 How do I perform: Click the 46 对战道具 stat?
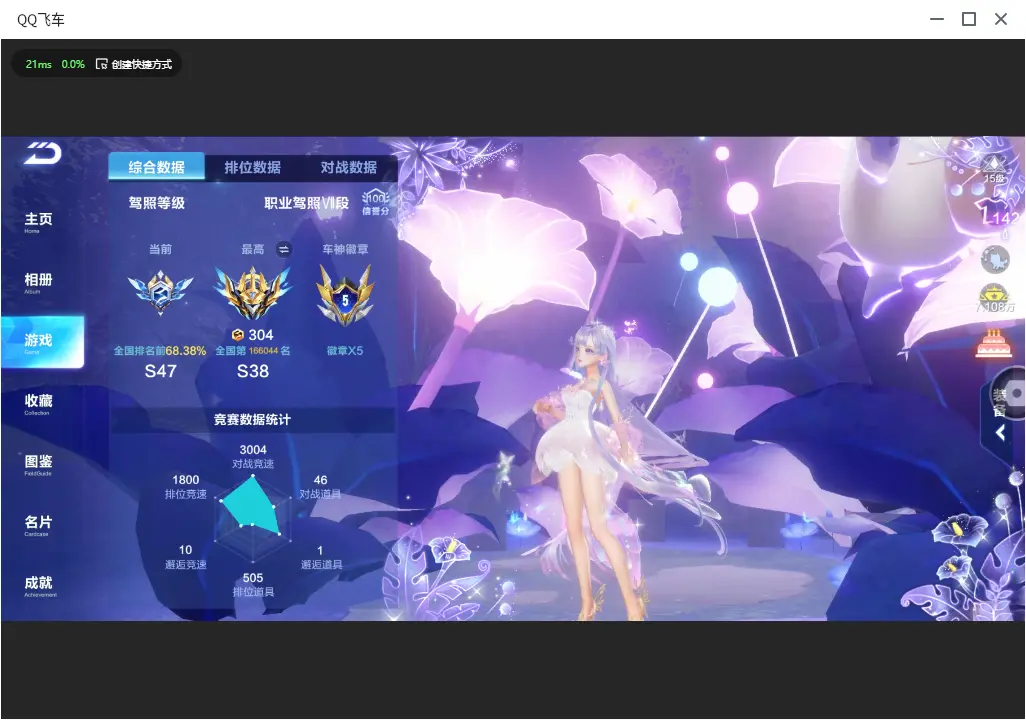pyautogui.click(x=320, y=486)
